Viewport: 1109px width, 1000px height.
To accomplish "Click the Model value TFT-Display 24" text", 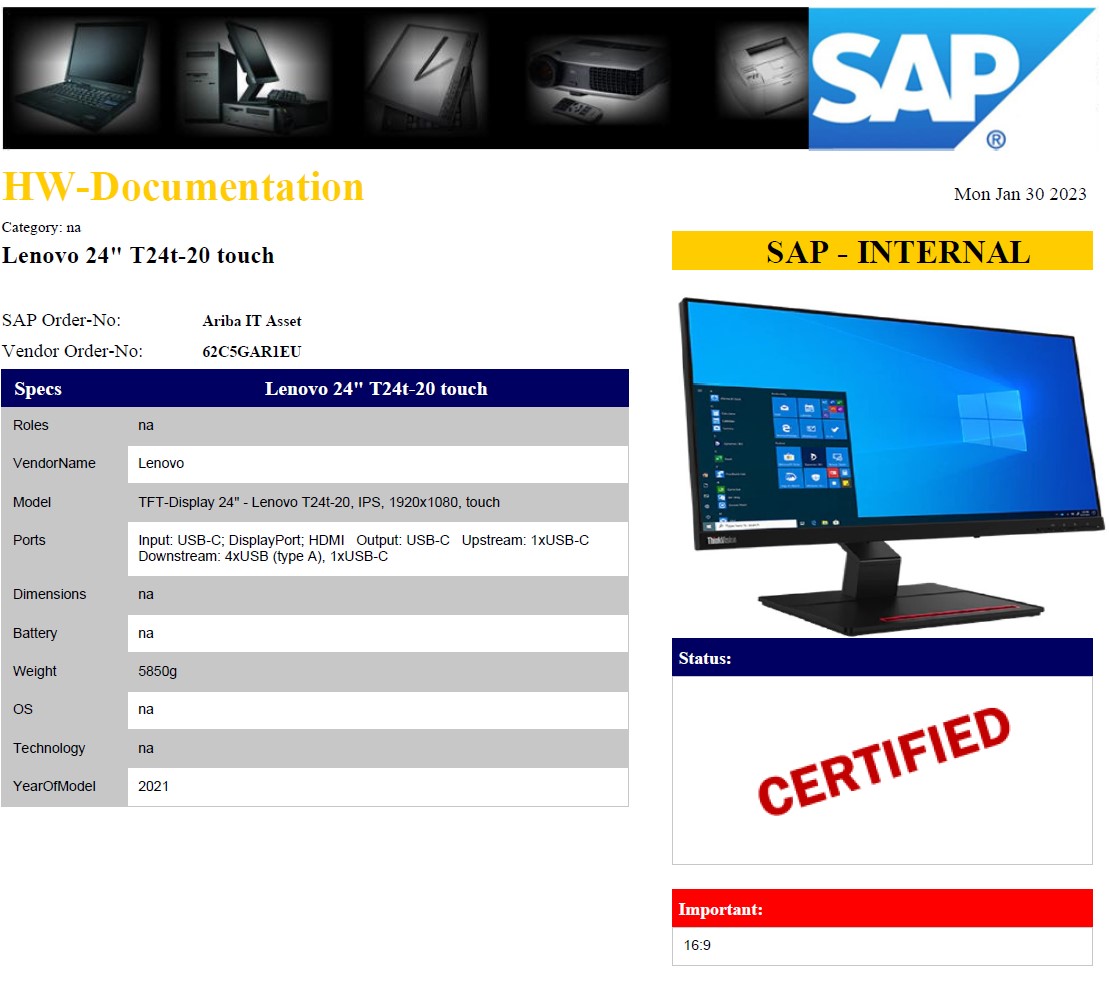I will pyautogui.click(x=319, y=502).
